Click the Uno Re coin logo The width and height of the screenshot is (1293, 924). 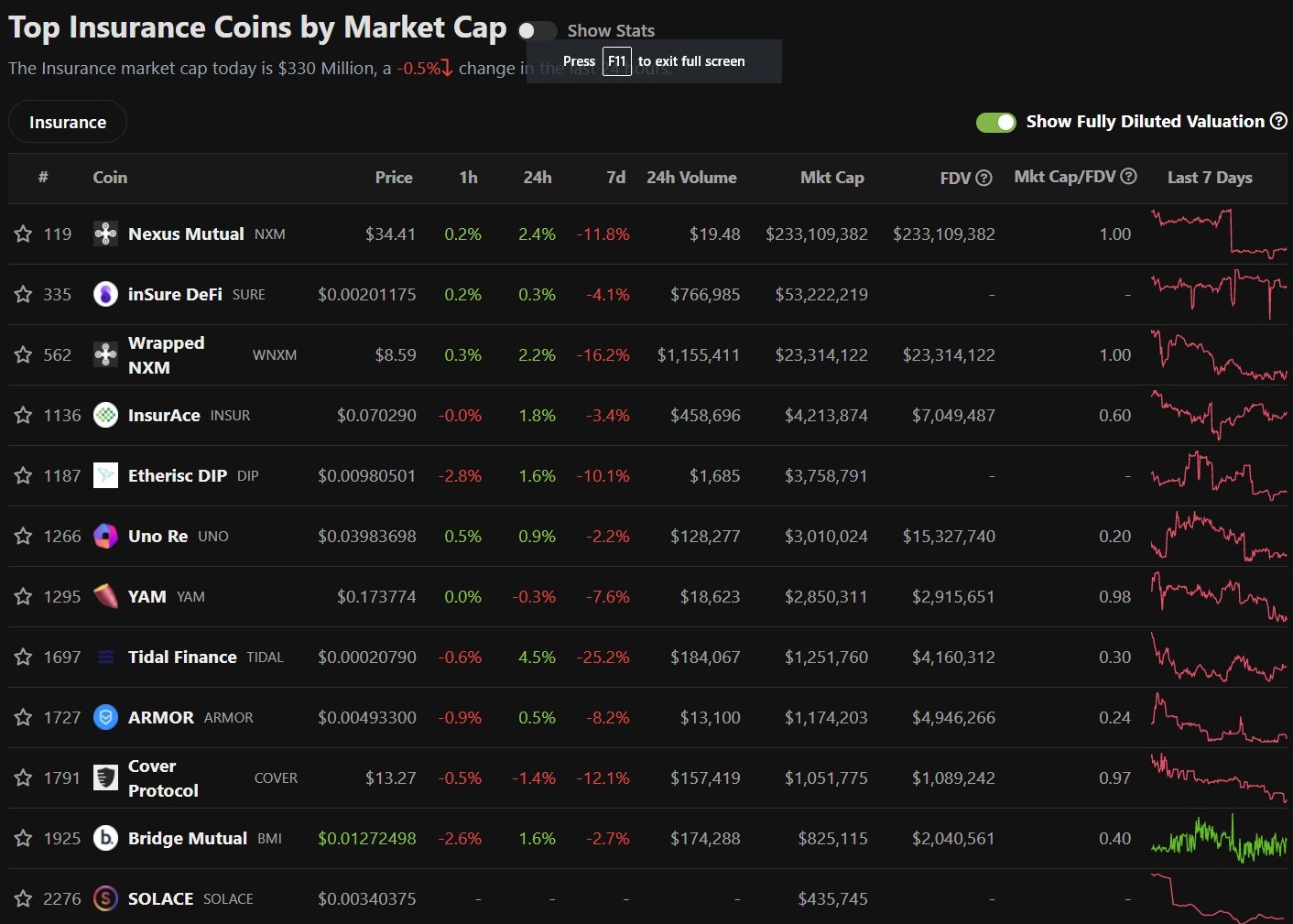[106, 537]
